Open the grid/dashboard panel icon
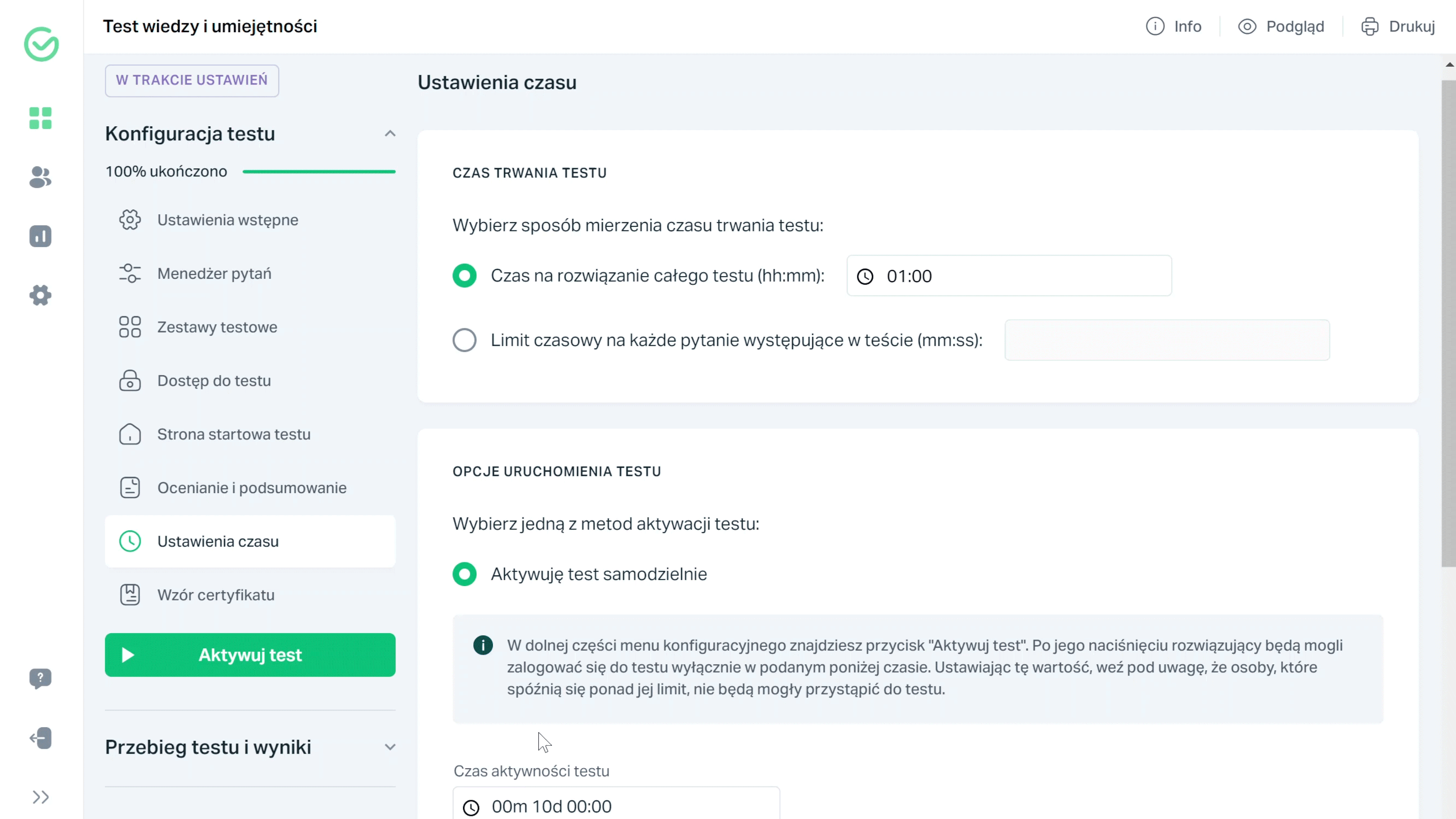The image size is (1456, 819). 41,117
